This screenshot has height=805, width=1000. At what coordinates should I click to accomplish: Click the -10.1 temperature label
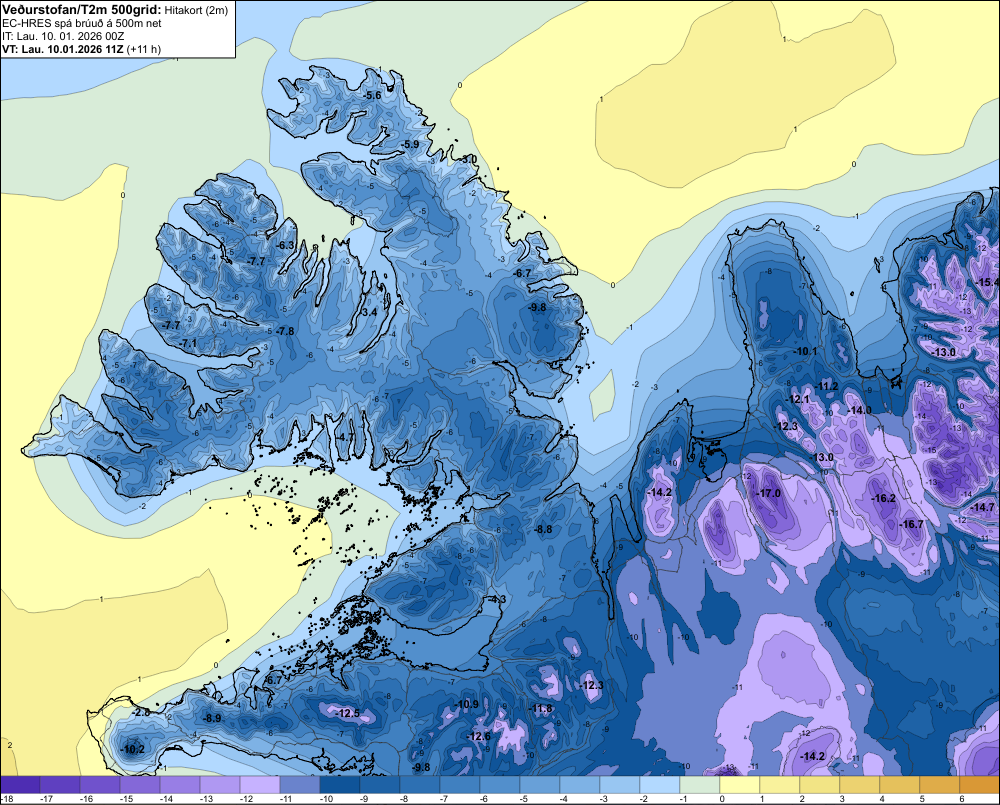coord(805,351)
